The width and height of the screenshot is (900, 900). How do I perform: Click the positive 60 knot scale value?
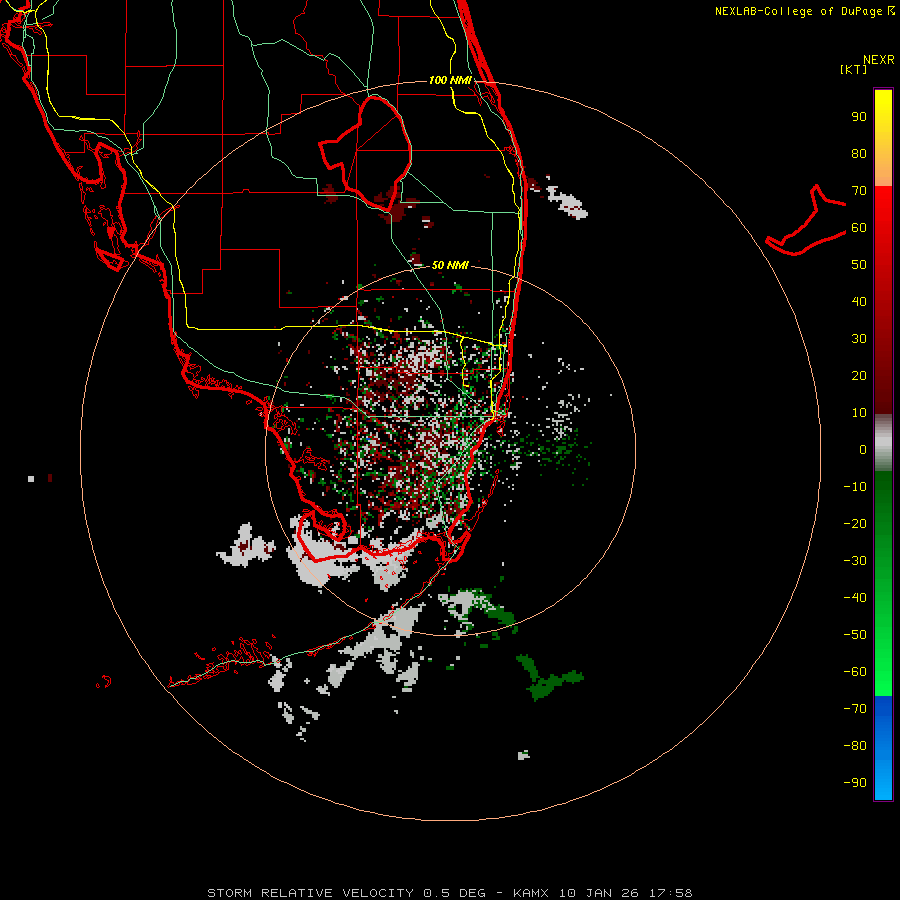859,228
